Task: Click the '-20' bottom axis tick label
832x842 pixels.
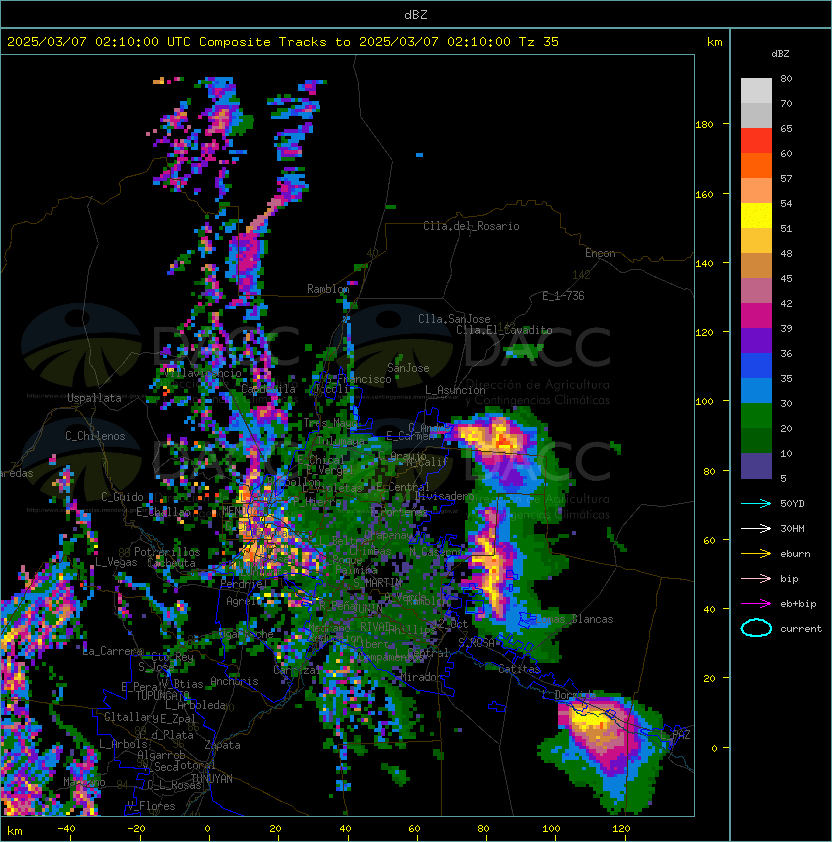Action: (x=136, y=829)
